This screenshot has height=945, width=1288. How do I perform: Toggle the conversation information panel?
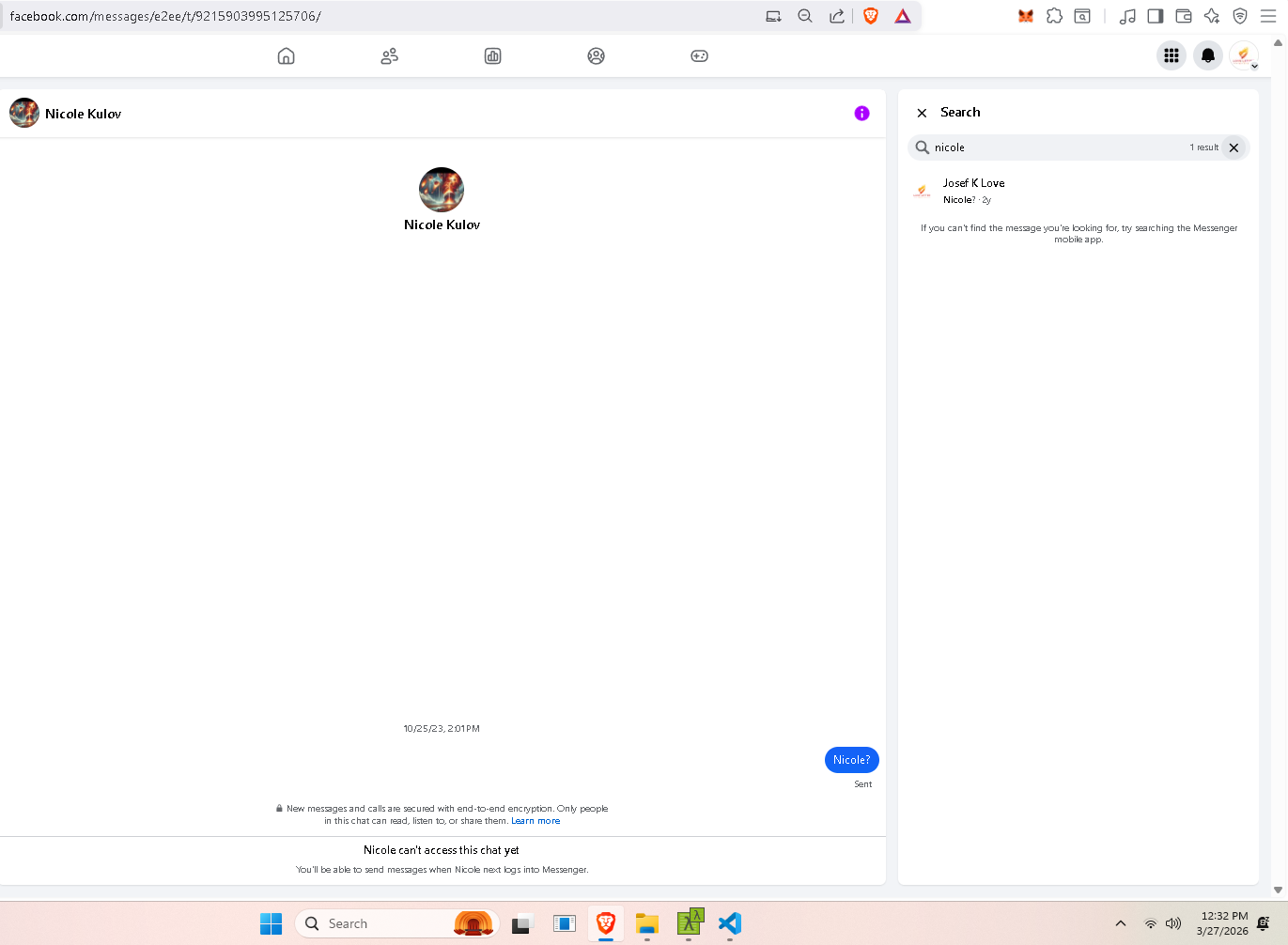(861, 114)
